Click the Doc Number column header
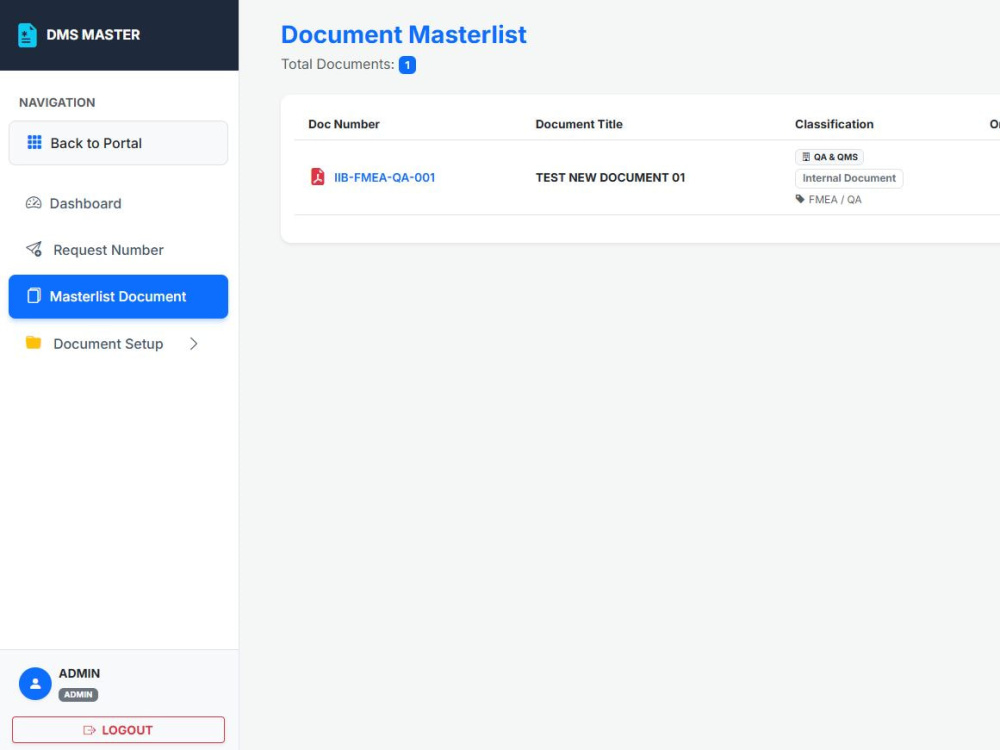The width and height of the screenshot is (1000, 750). click(x=344, y=124)
